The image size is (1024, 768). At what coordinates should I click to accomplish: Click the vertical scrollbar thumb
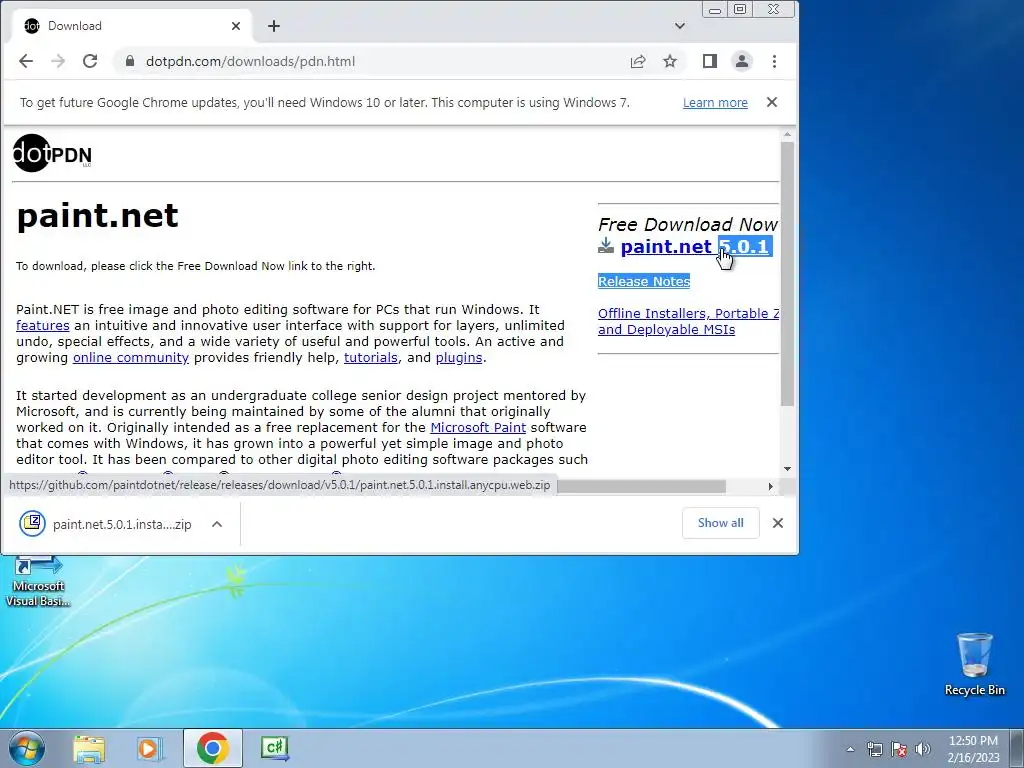pyautogui.click(x=788, y=273)
